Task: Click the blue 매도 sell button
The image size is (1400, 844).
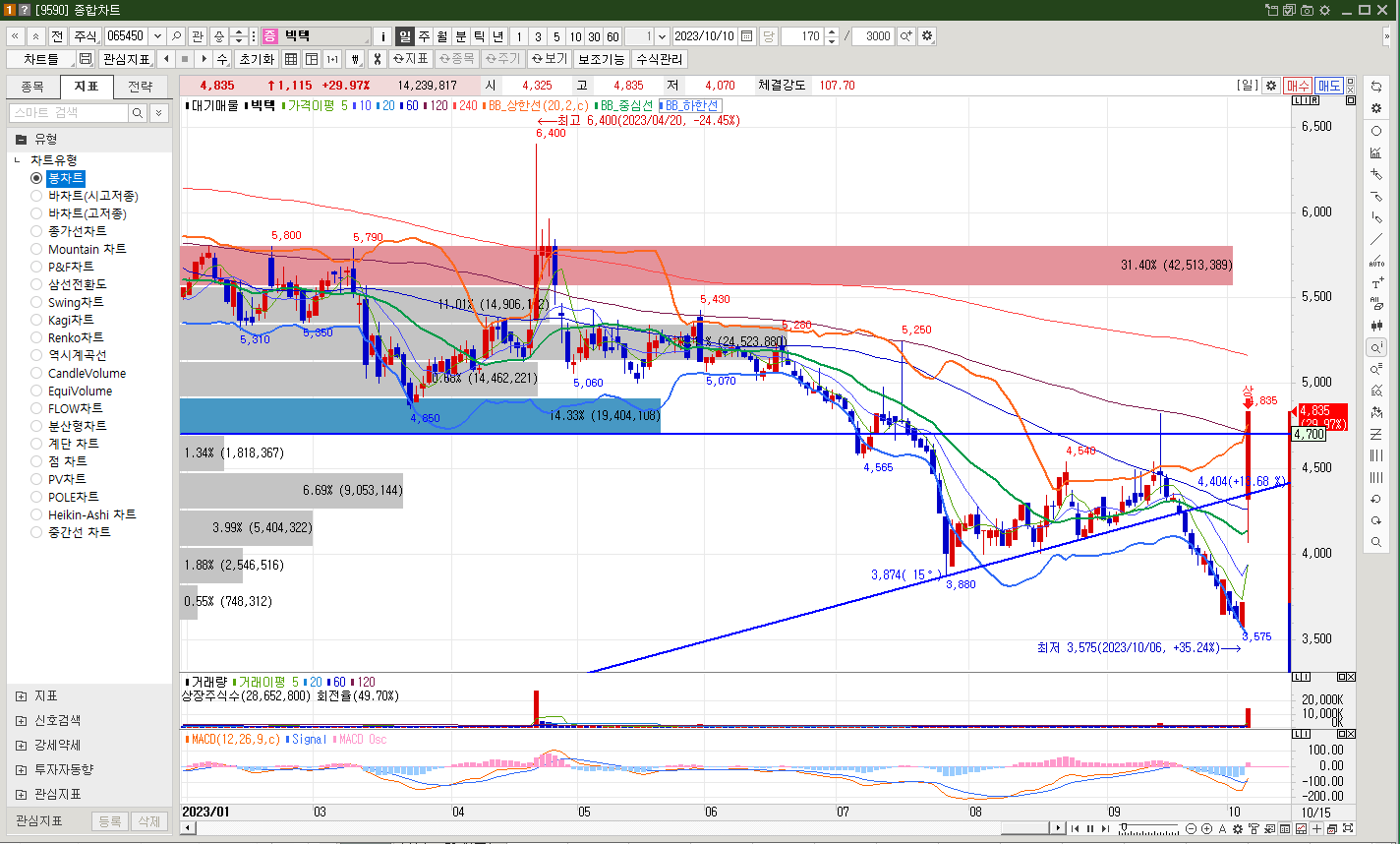Action: tap(1329, 86)
